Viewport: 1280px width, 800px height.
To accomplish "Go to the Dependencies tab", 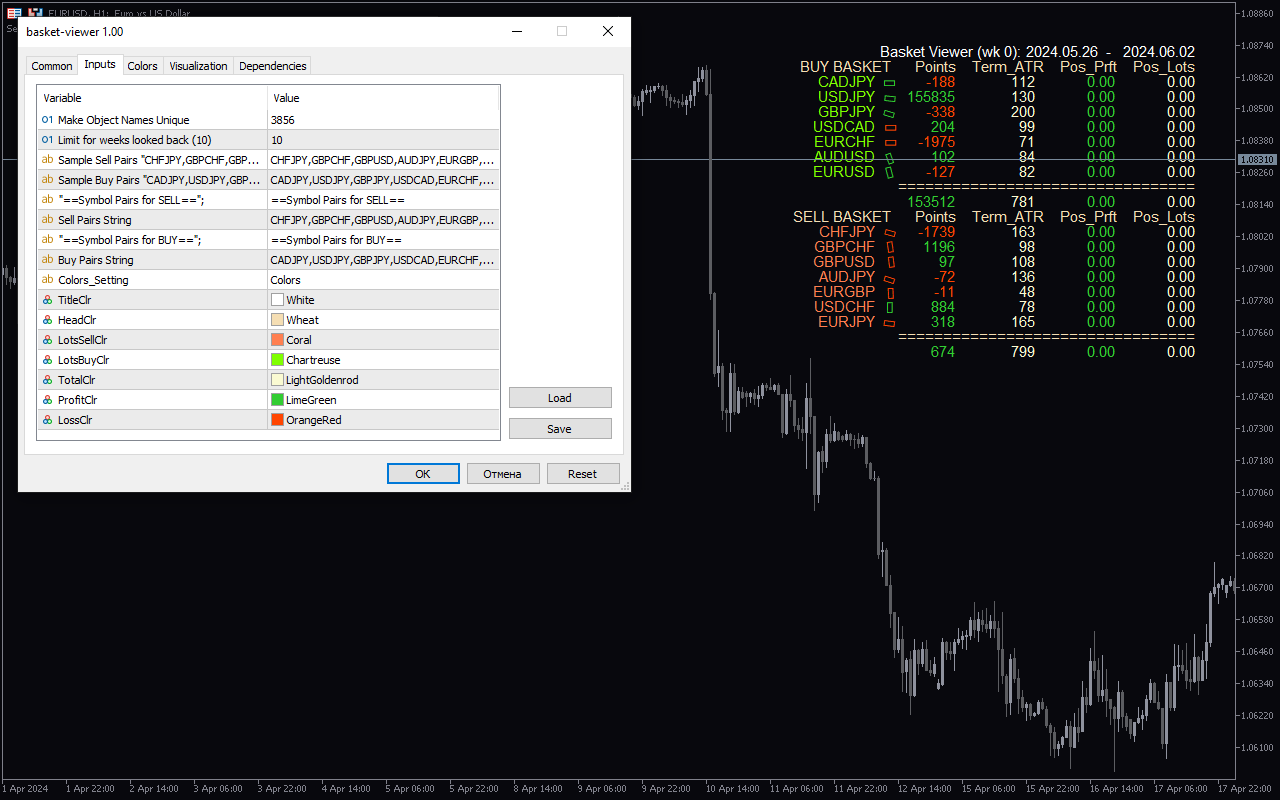I will [x=272, y=66].
